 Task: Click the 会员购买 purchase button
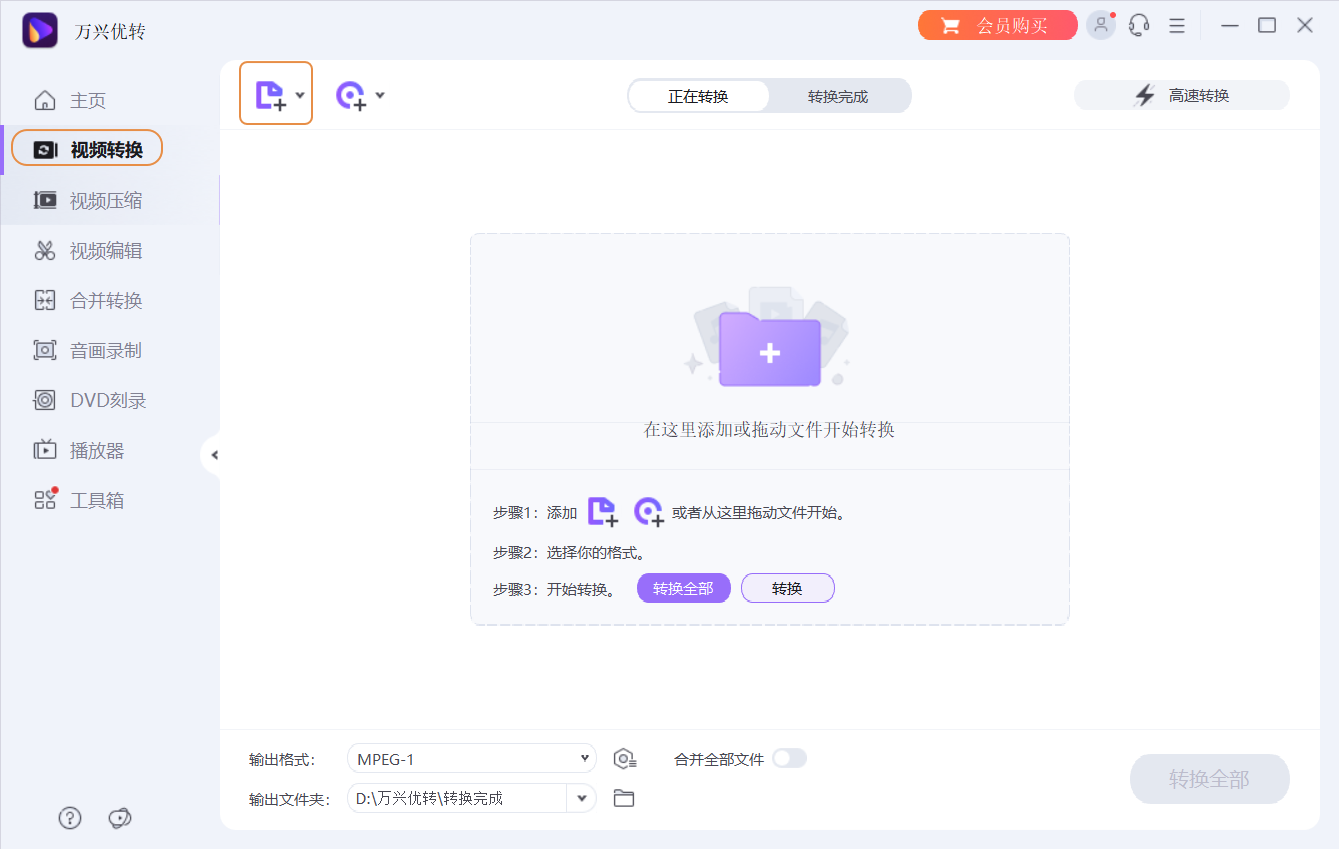coord(997,24)
